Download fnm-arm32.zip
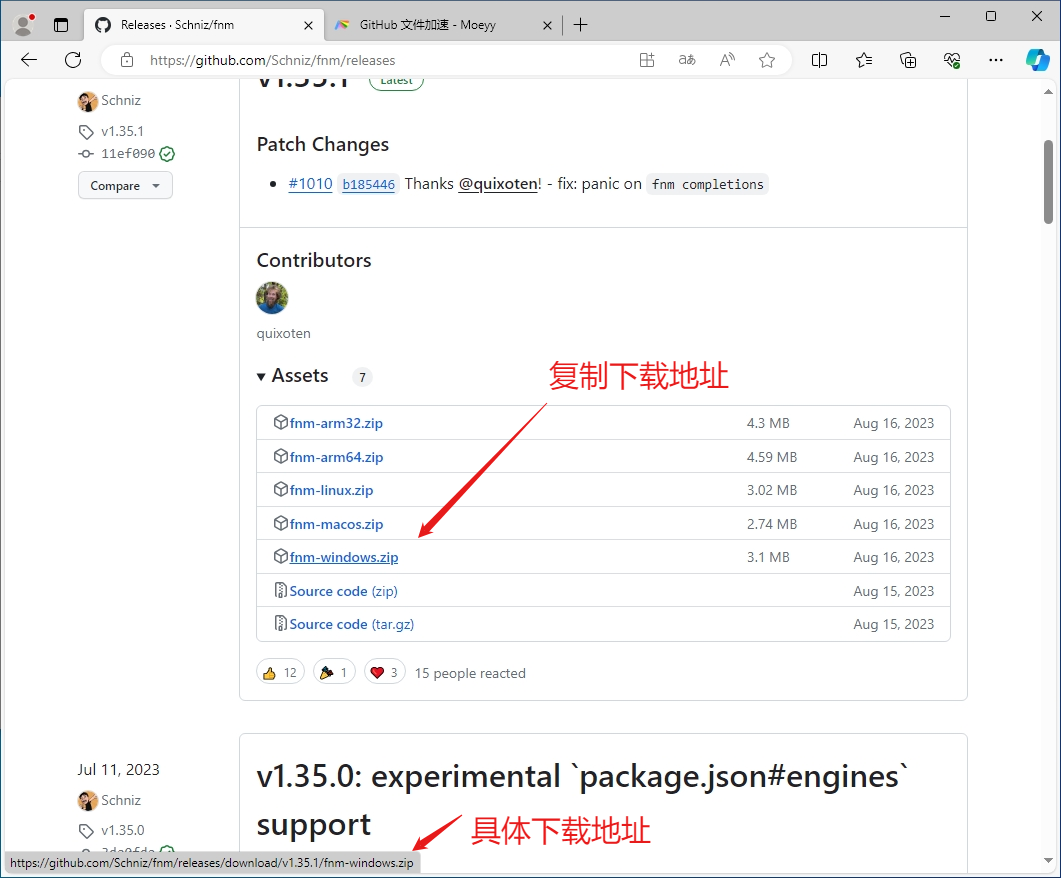The width and height of the screenshot is (1061, 878). pyautogui.click(x=336, y=423)
